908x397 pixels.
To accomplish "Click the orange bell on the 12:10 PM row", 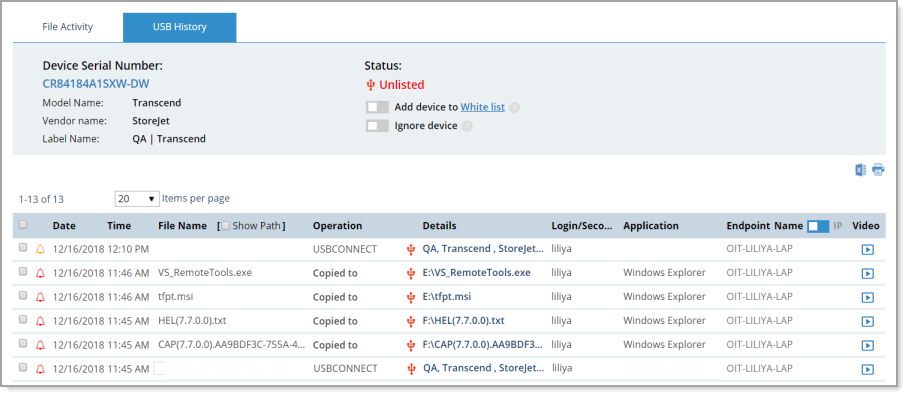I will tap(40, 249).
